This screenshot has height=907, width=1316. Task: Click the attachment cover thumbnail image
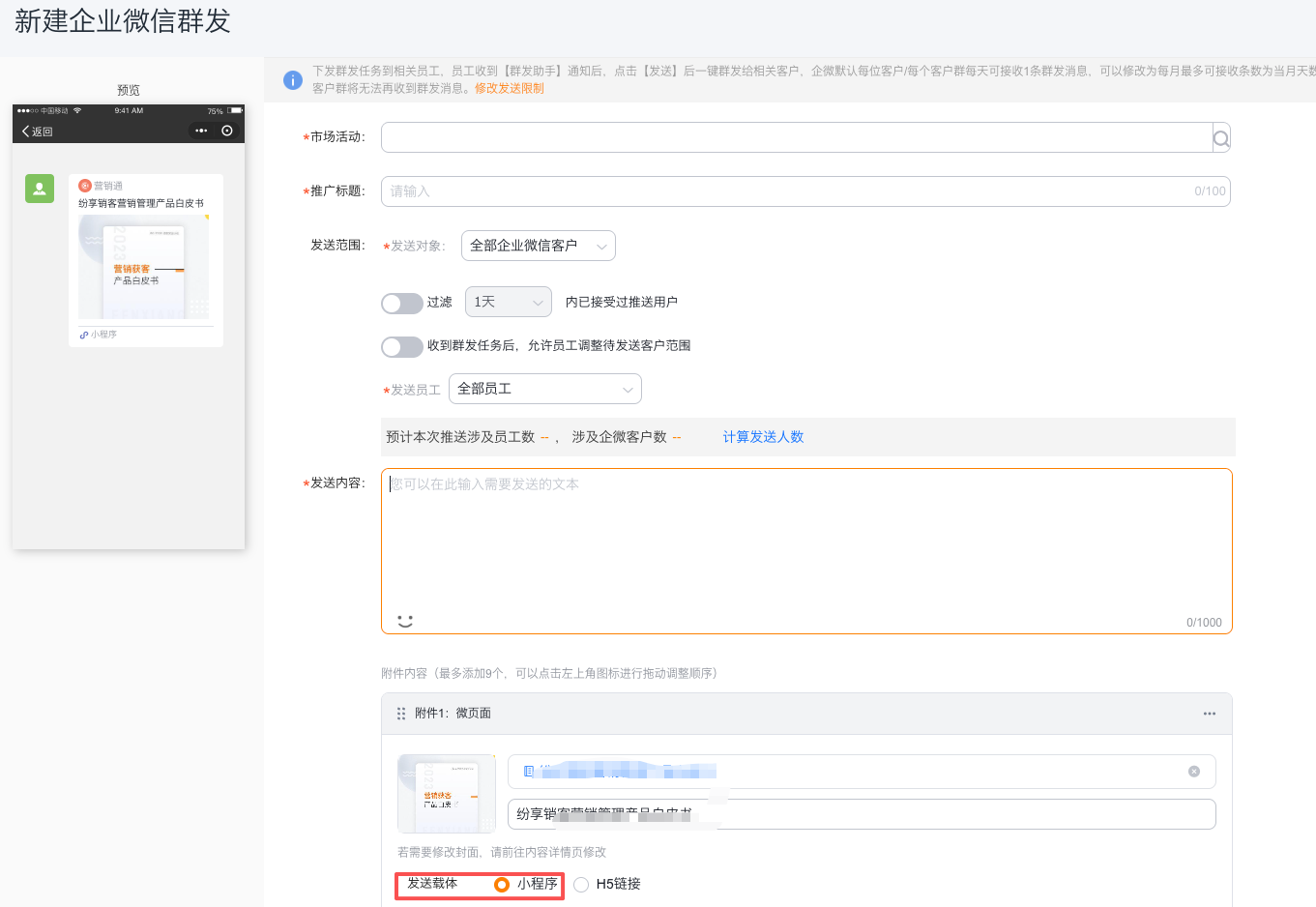pyautogui.click(x=446, y=794)
